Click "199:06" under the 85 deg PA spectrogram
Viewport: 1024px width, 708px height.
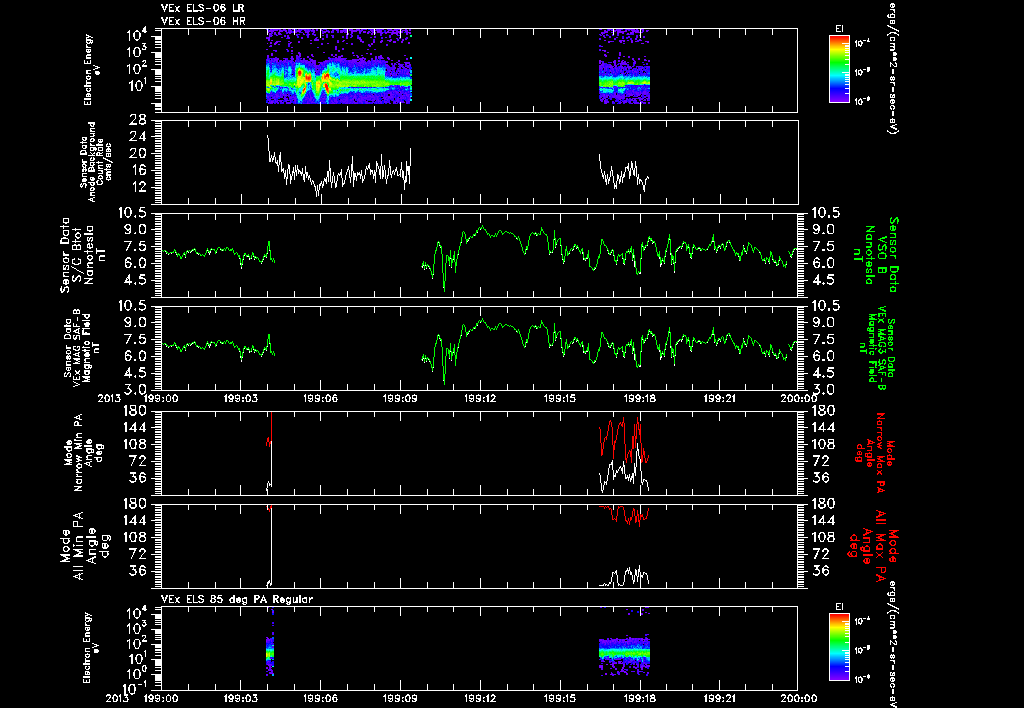point(321,698)
